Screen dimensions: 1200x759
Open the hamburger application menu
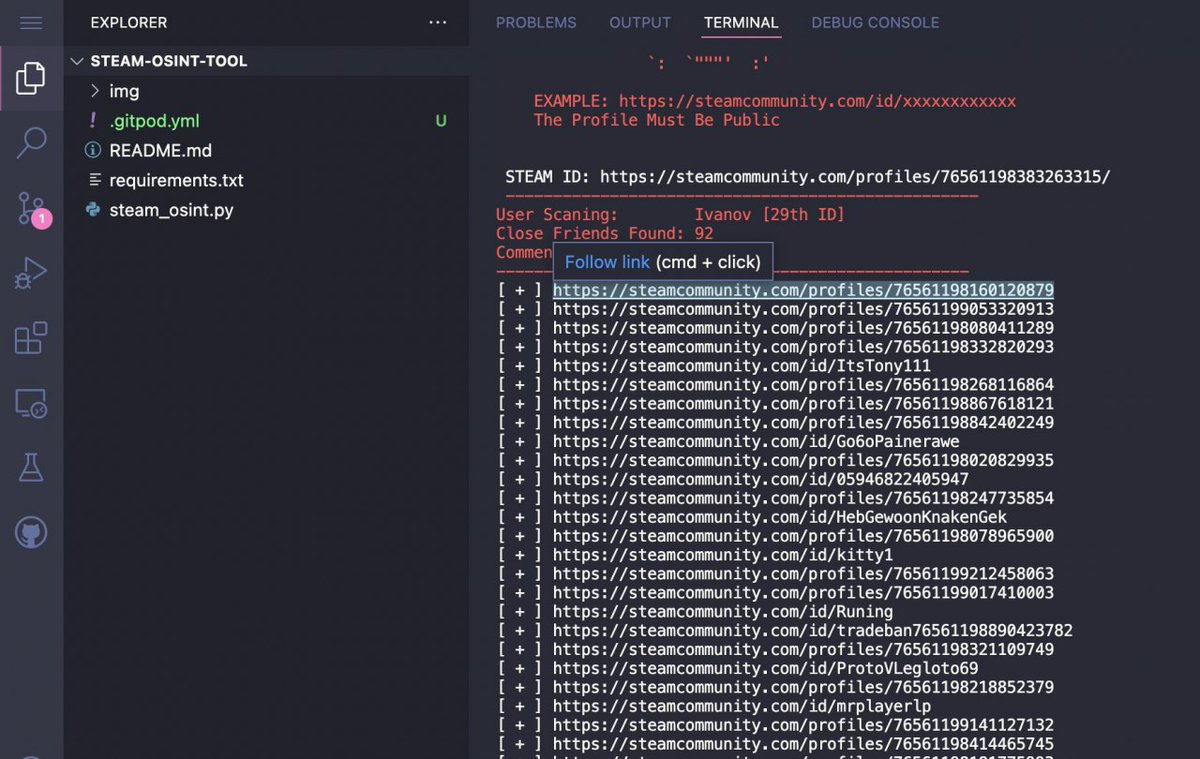(31, 22)
